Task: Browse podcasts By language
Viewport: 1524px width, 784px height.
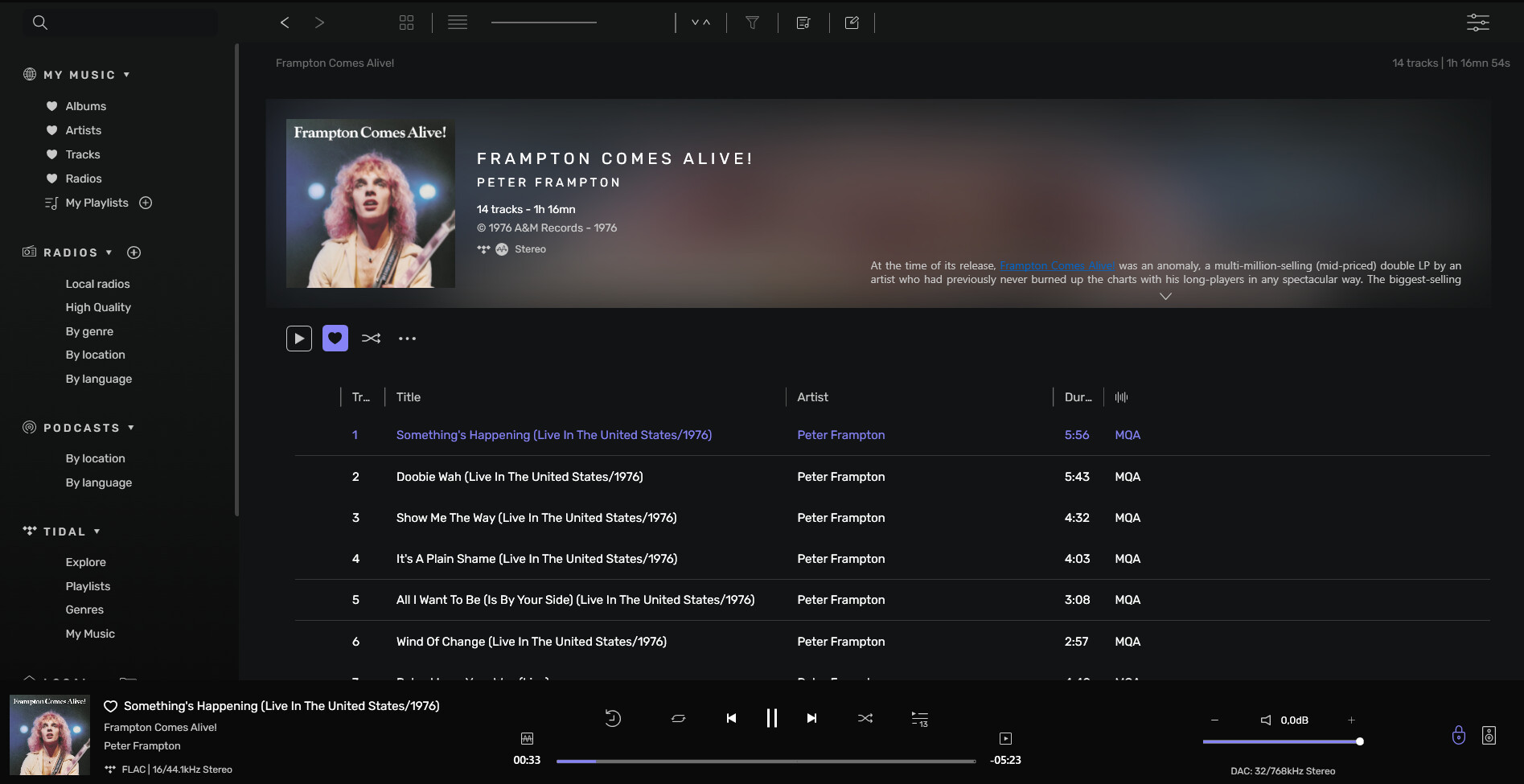Action: click(99, 482)
